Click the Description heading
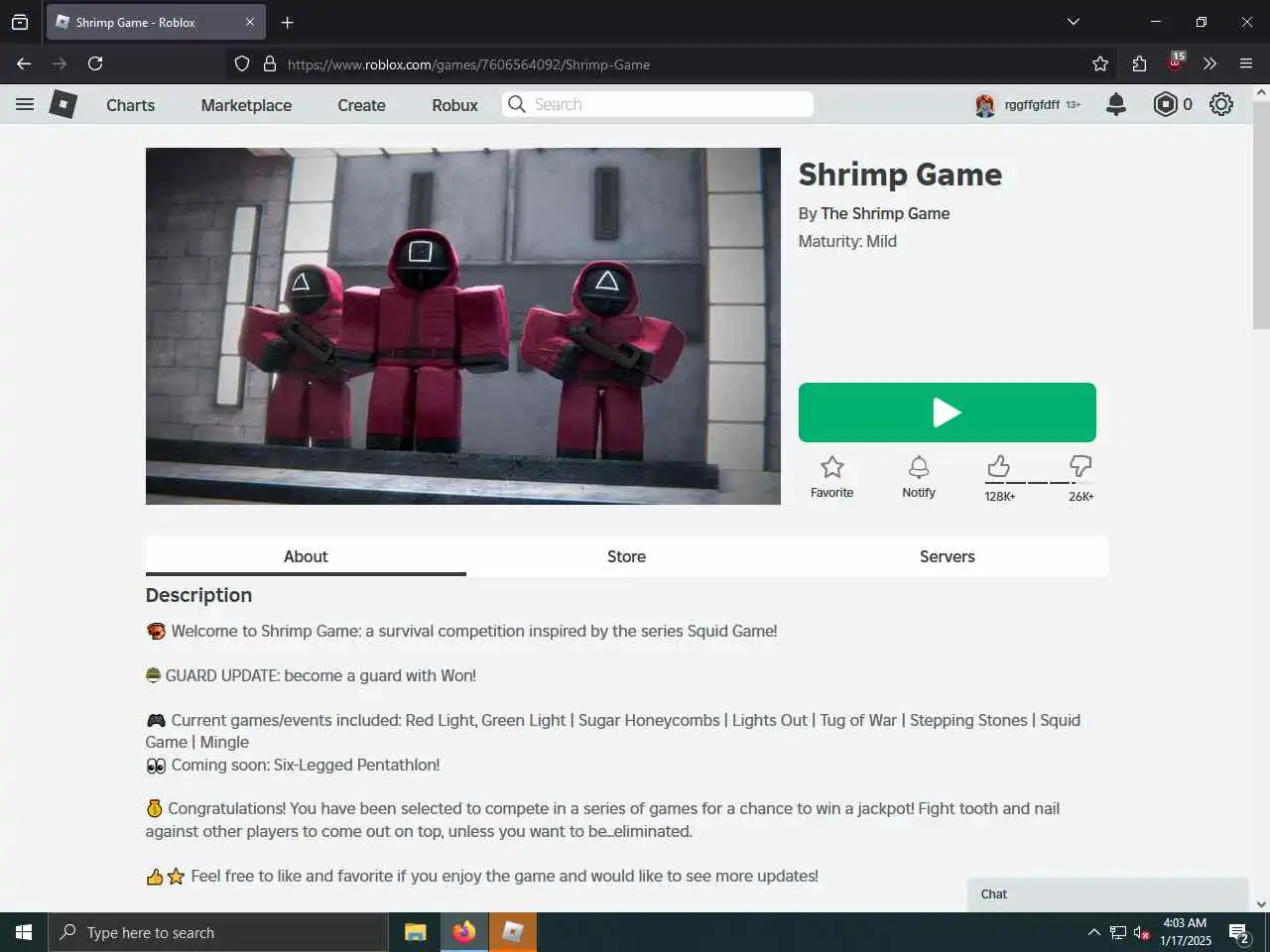This screenshot has width=1270, height=952. [x=198, y=595]
